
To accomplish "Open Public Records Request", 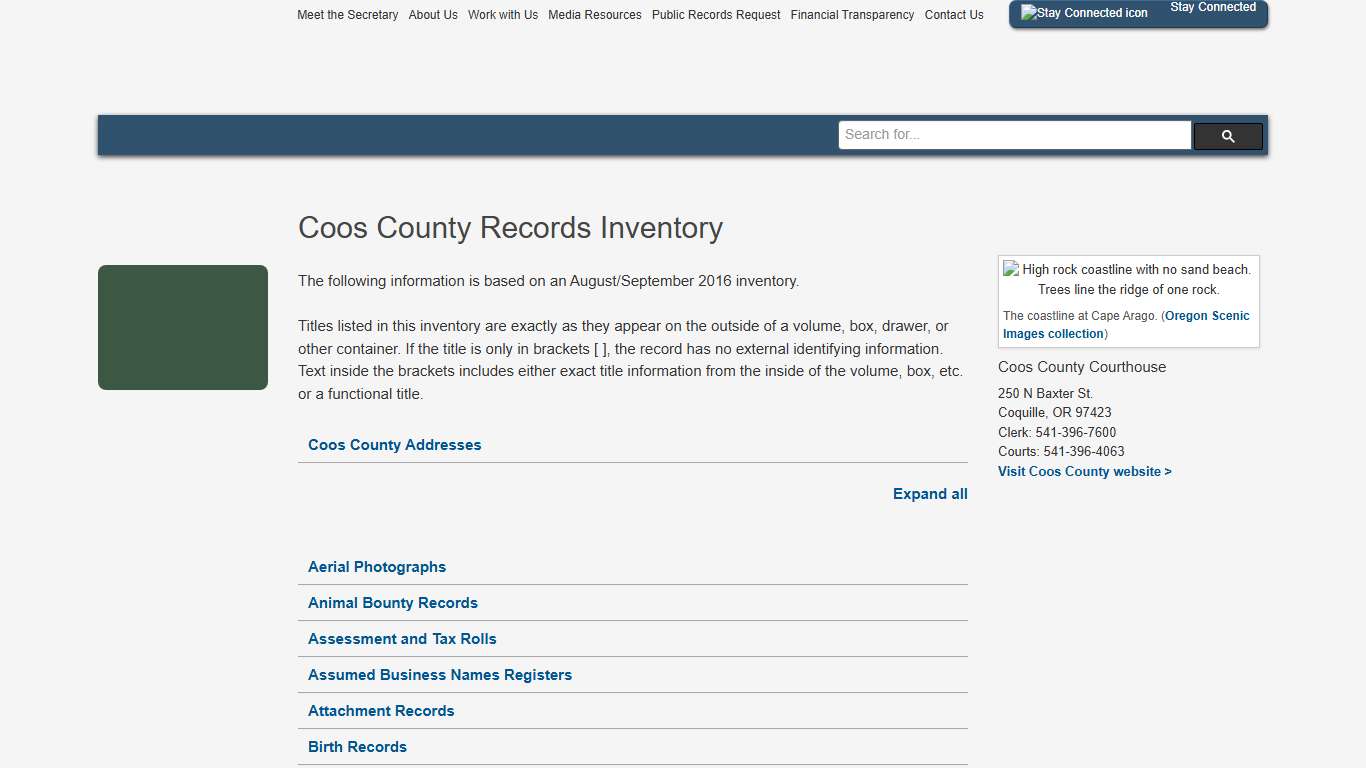I will 716,14.
